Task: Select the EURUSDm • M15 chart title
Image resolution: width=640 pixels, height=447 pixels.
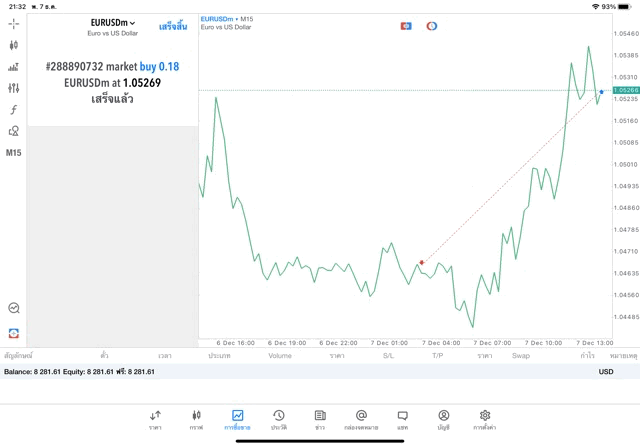Action: pos(227,19)
